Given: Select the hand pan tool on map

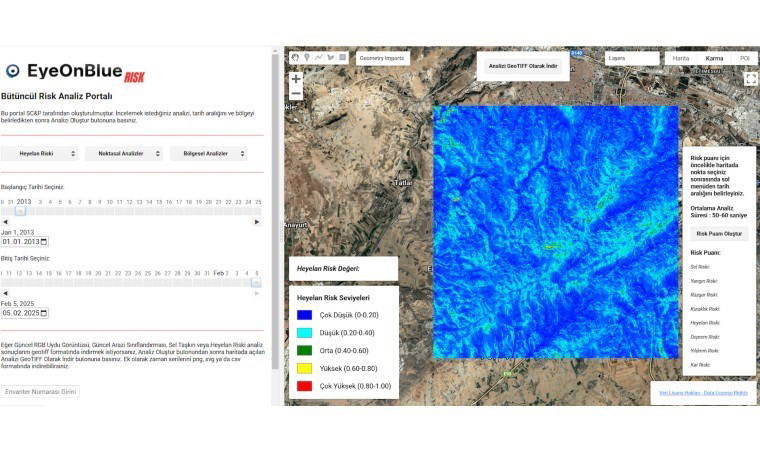Looking at the screenshot, I should click(295, 58).
